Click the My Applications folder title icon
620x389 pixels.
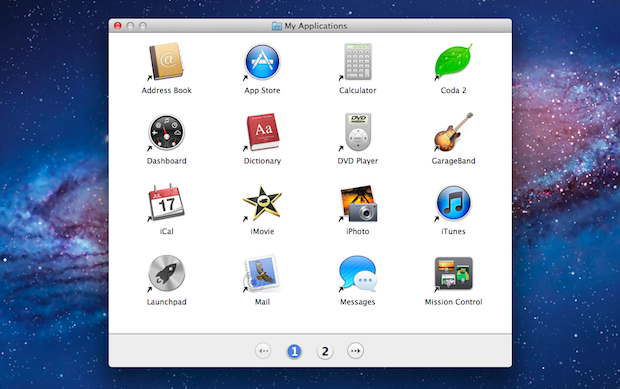pyautogui.click(x=277, y=26)
